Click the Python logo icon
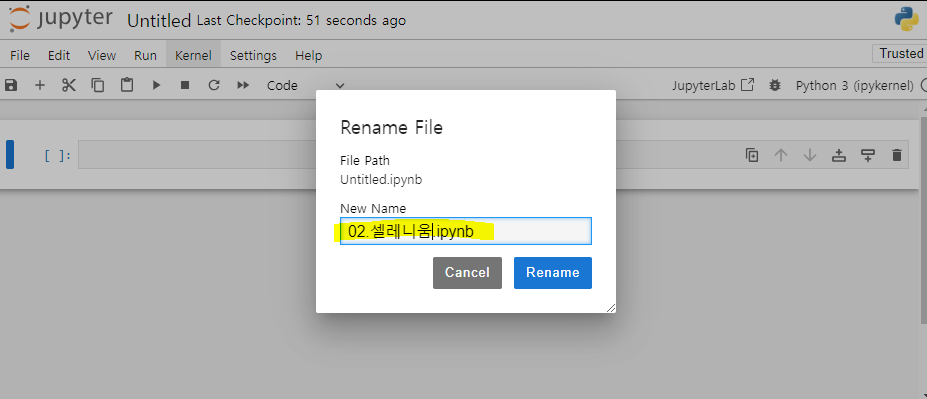Viewport: 927px width, 399px height. coord(906,20)
